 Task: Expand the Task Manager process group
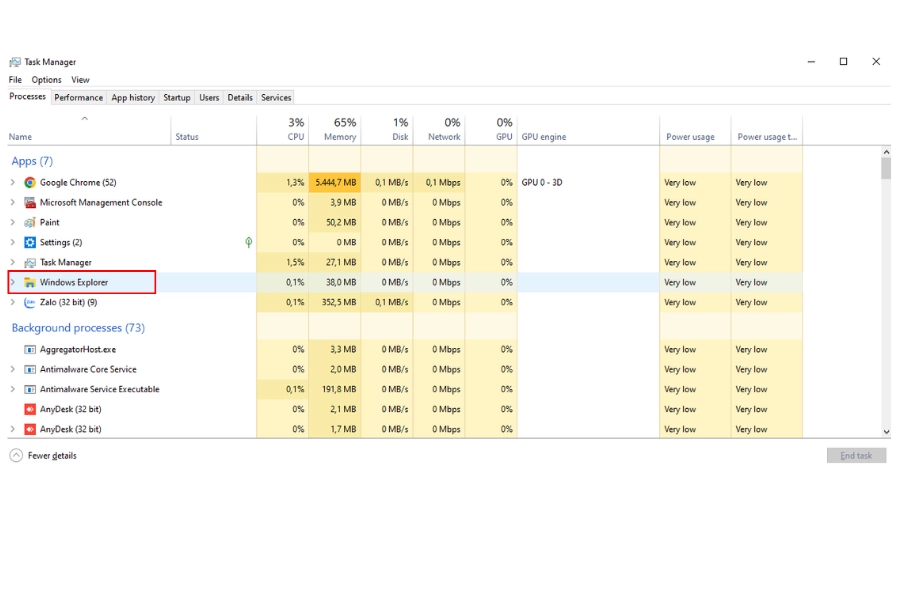13,262
